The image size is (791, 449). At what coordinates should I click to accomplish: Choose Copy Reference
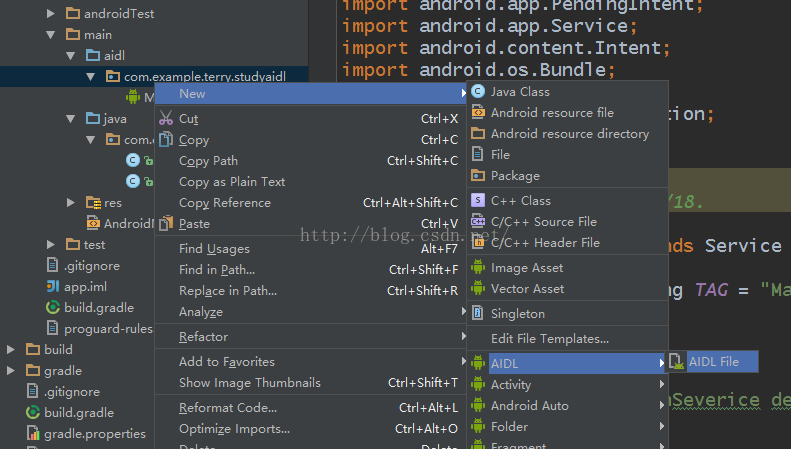click(311, 202)
